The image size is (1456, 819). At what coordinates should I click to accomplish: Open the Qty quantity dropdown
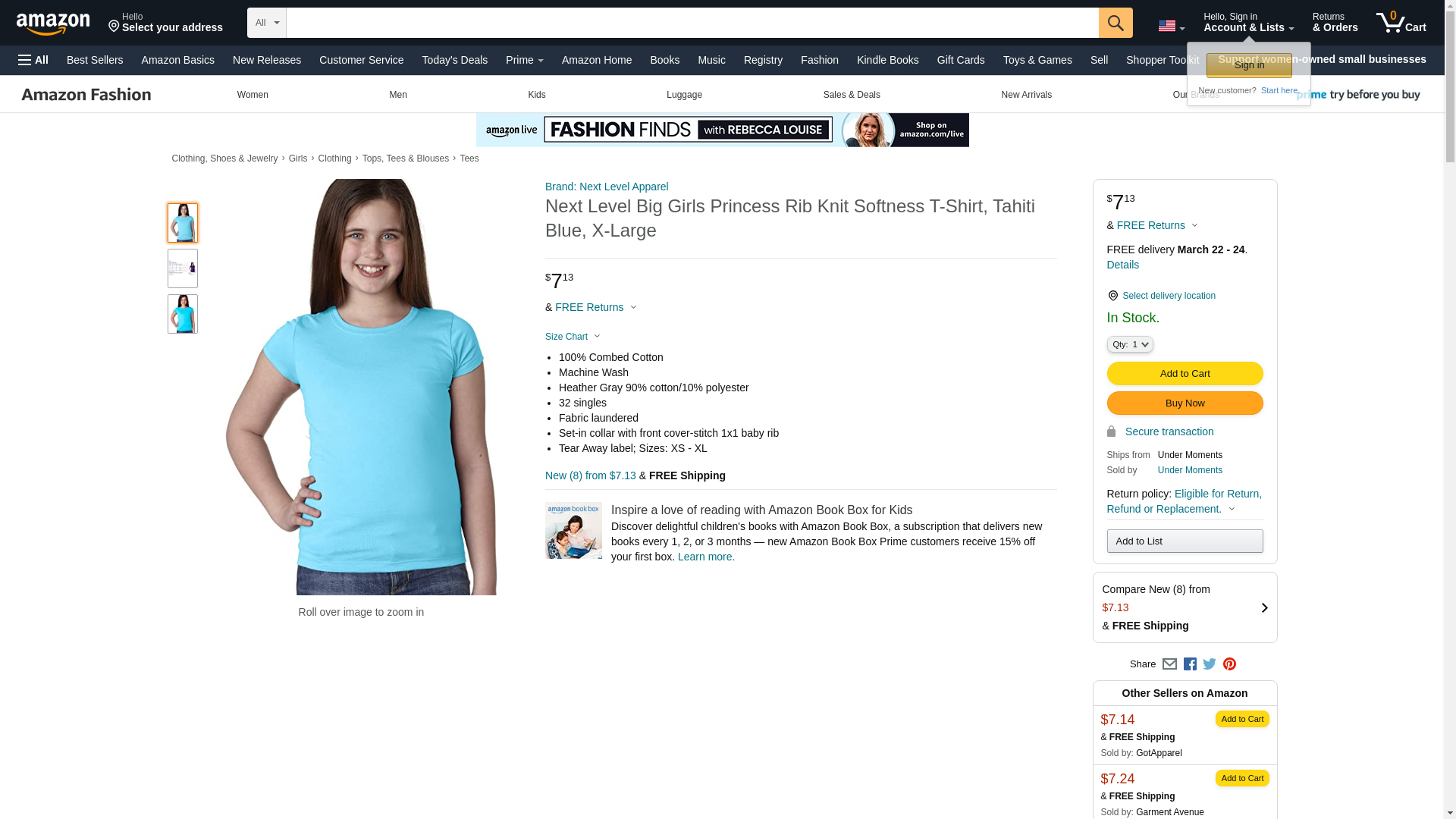point(1130,344)
